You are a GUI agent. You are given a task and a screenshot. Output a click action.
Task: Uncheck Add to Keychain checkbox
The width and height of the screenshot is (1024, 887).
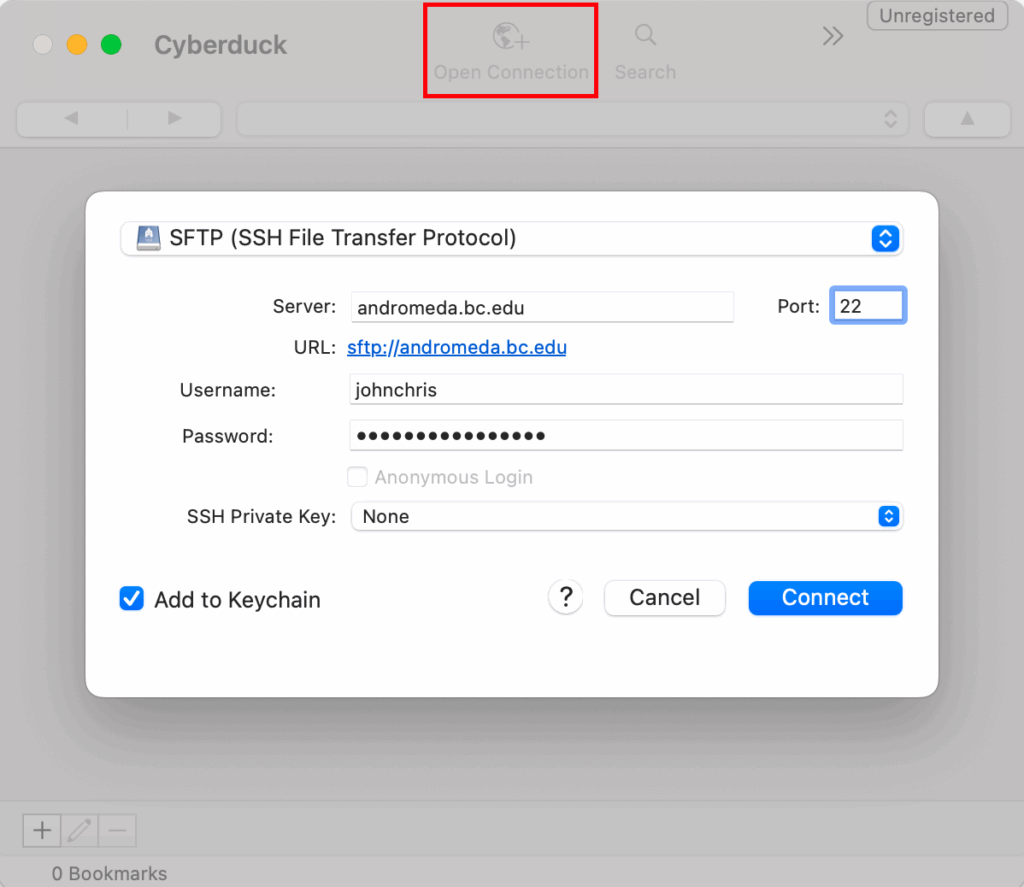(131, 598)
